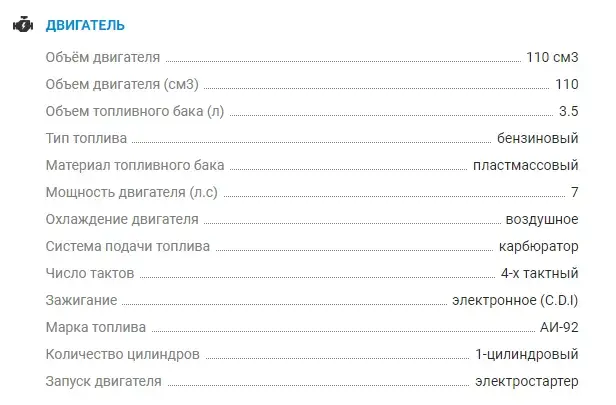The image size is (616, 405).
Task: Click the engine icon beside ДВИГАТЕЛЬ
Action: point(23,25)
